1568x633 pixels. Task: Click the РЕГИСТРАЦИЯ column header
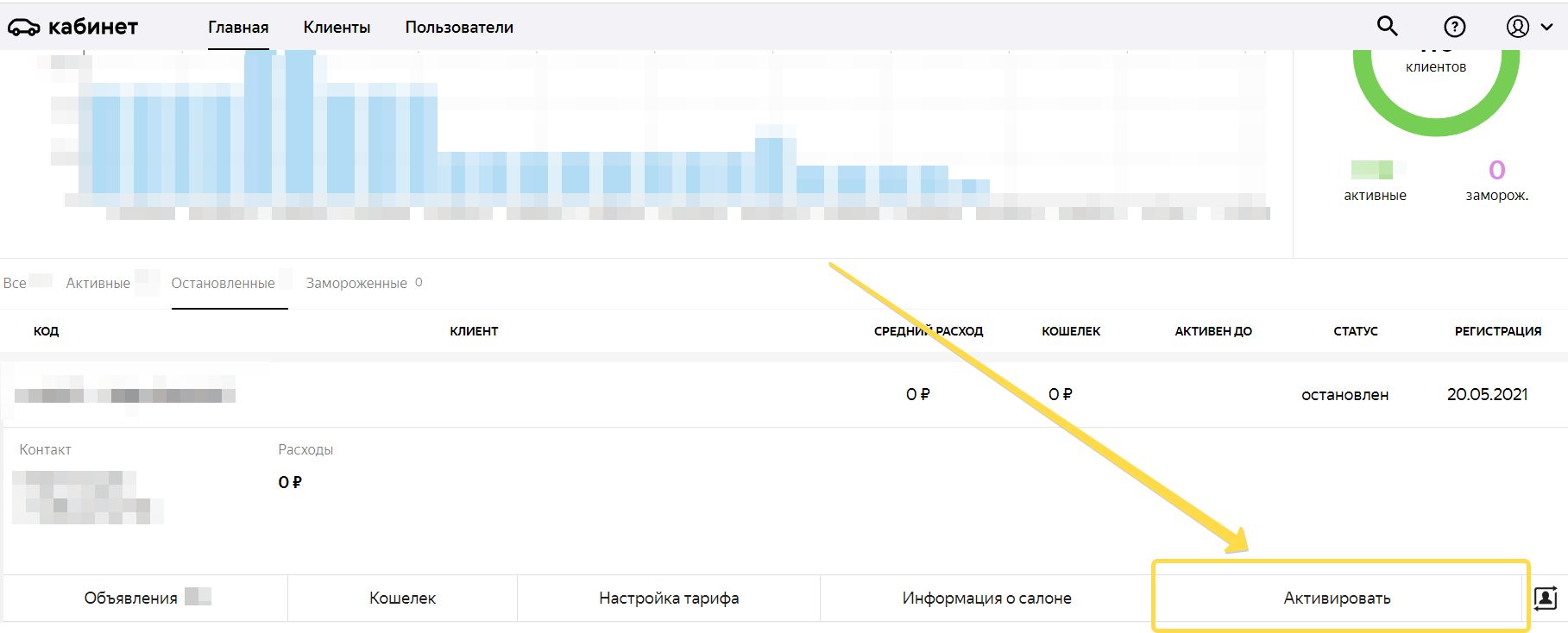1497,331
